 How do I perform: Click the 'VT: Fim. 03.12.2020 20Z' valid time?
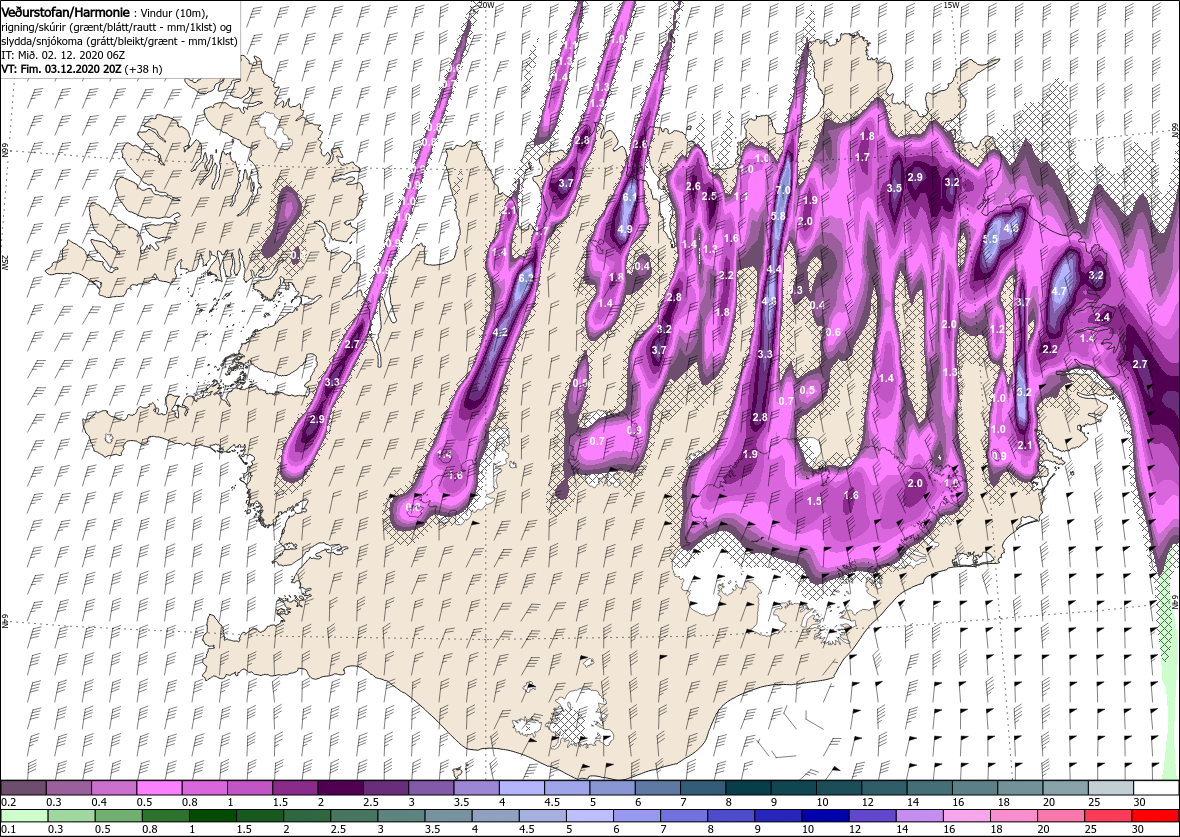[62, 68]
